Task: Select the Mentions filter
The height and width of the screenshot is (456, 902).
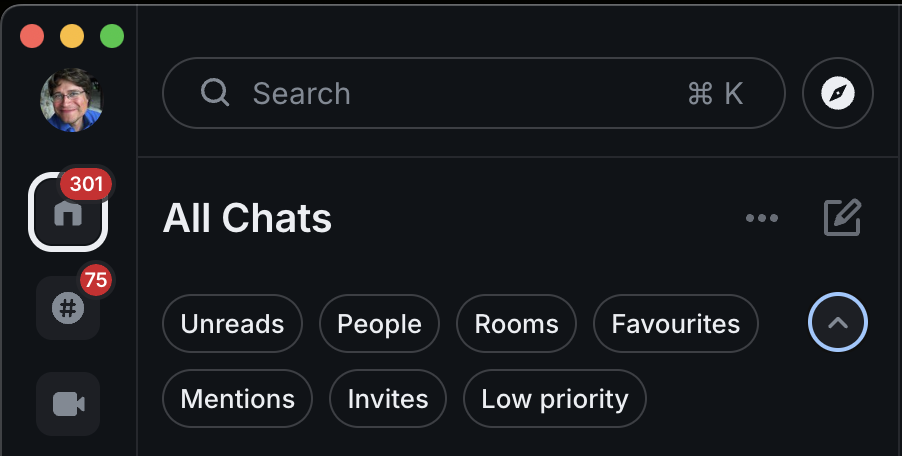Action: [238, 399]
